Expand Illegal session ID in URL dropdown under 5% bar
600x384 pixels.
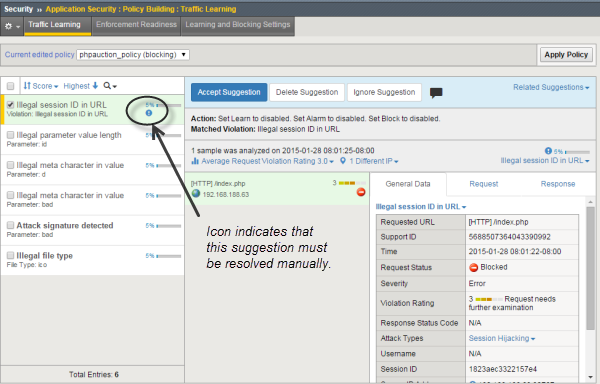coord(545,161)
